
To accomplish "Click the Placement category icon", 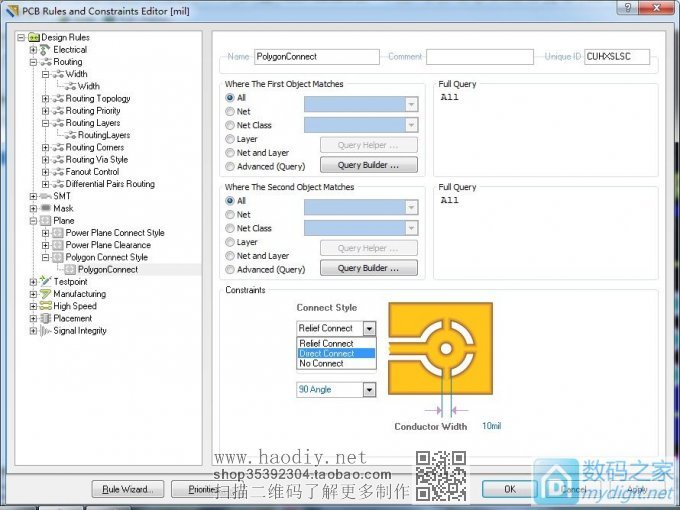I will (45, 318).
